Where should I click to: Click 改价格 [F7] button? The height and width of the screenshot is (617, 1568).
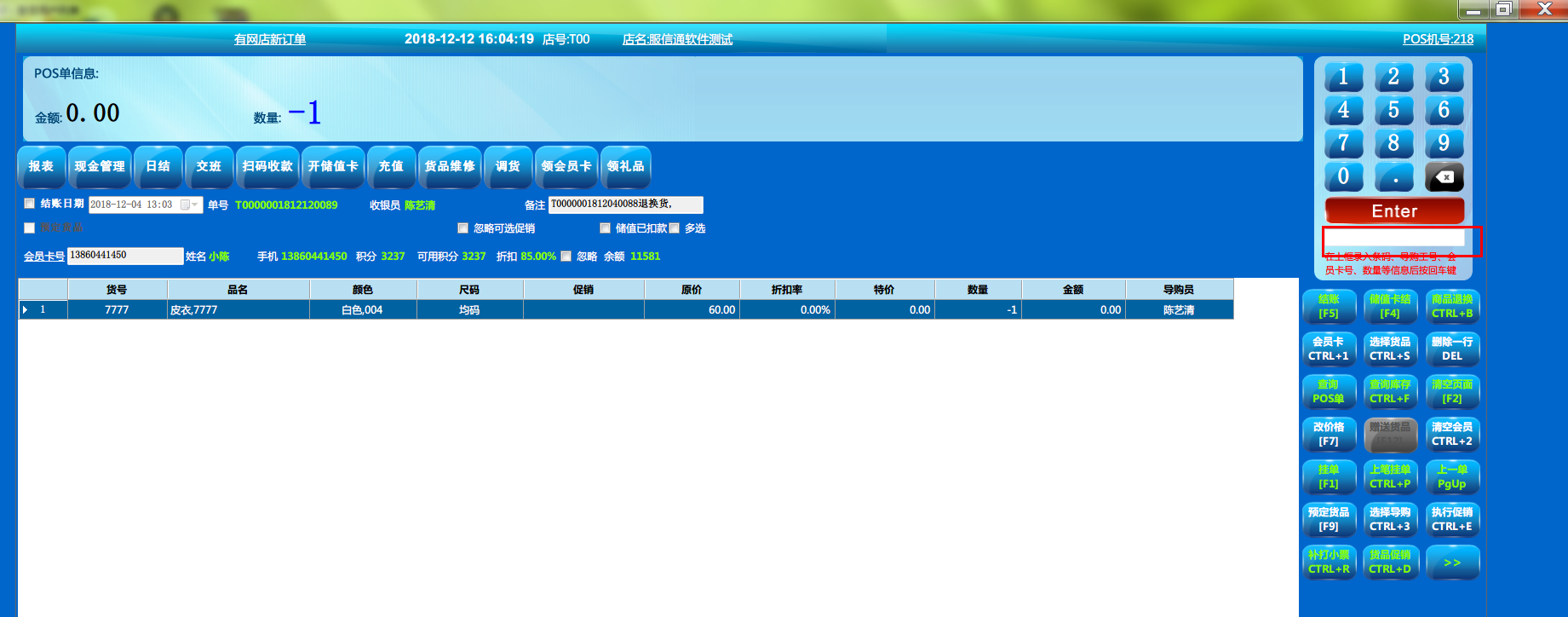point(1329,435)
